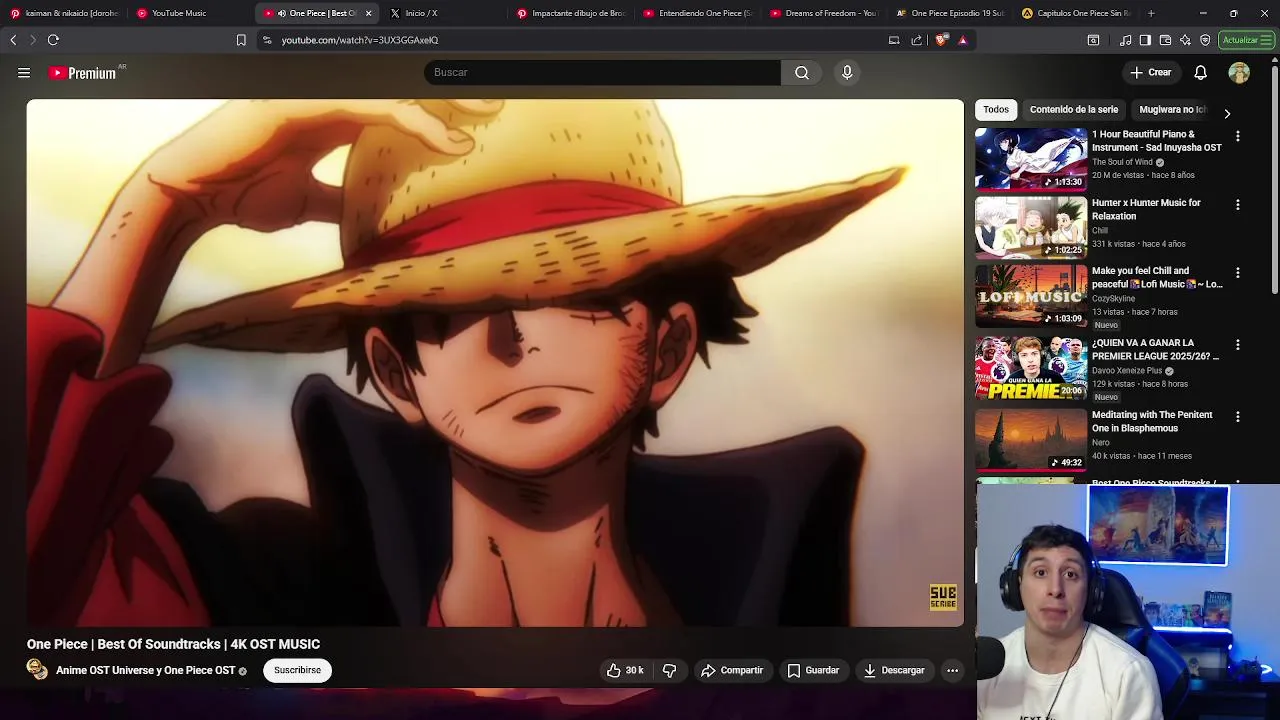
Task: Open the Lofi Music video thumbnail
Action: 1031,295
